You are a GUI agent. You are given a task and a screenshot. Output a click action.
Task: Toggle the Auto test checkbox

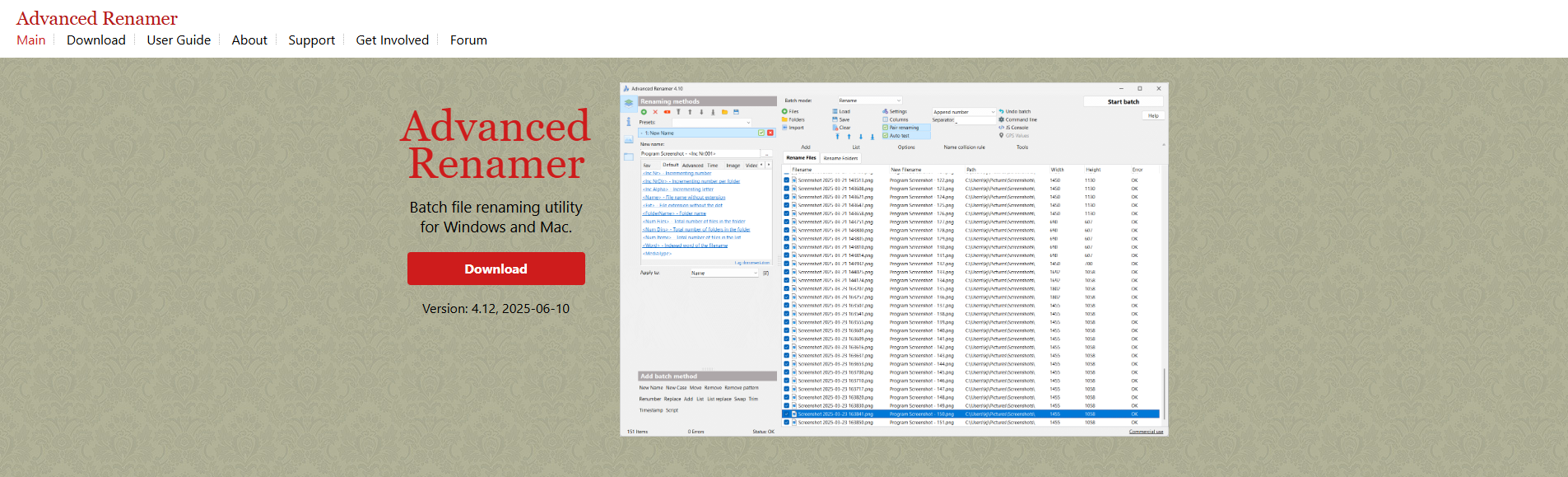click(x=886, y=136)
